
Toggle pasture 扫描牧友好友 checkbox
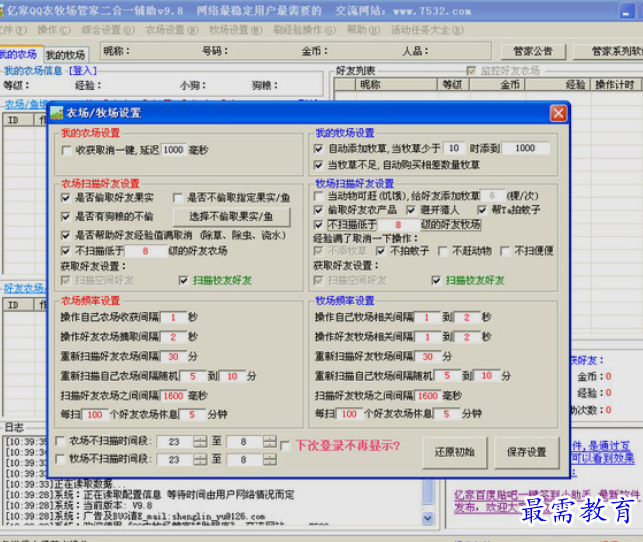click(436, 280)
